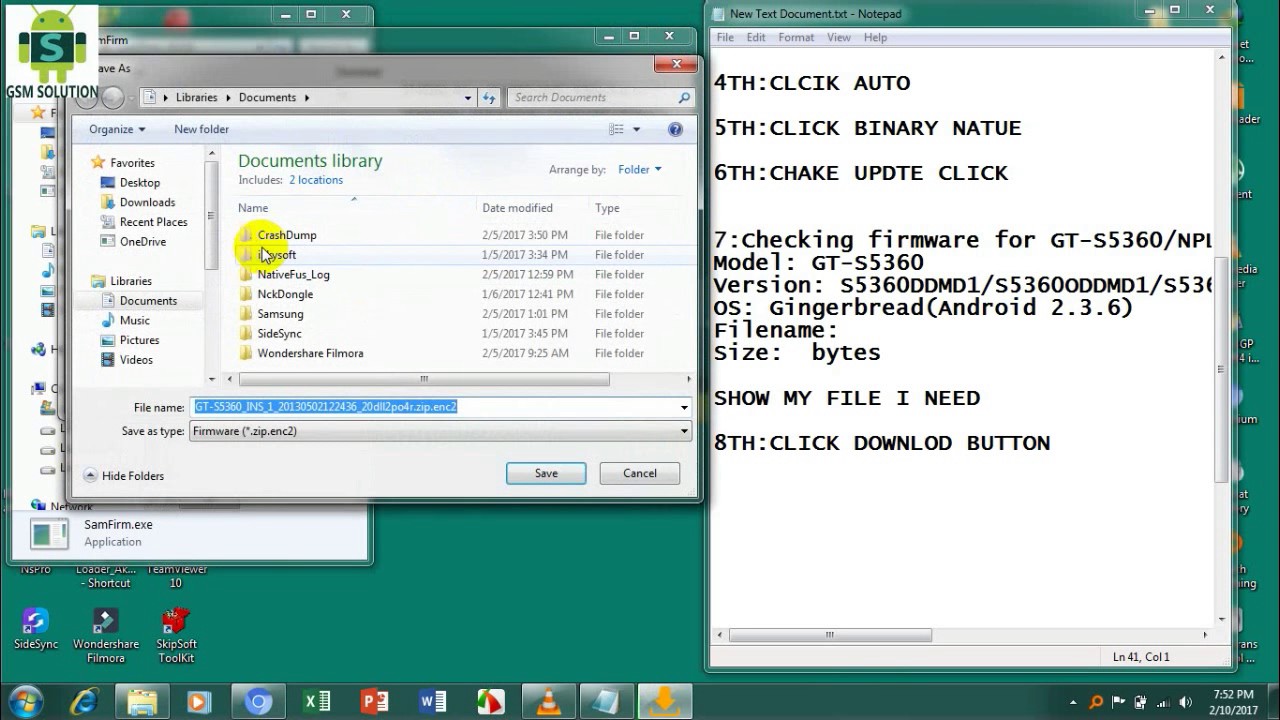Open File menu in Notepad
Screen dimensions: 1280x720
point(725,37)
